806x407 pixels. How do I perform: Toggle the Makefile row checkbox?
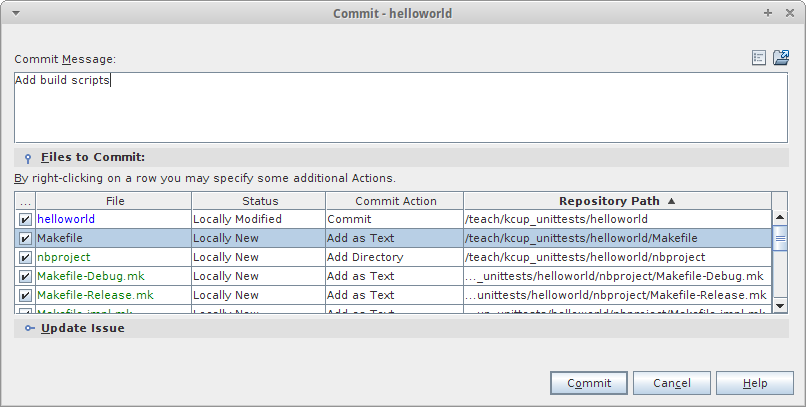tap(25, 238)
